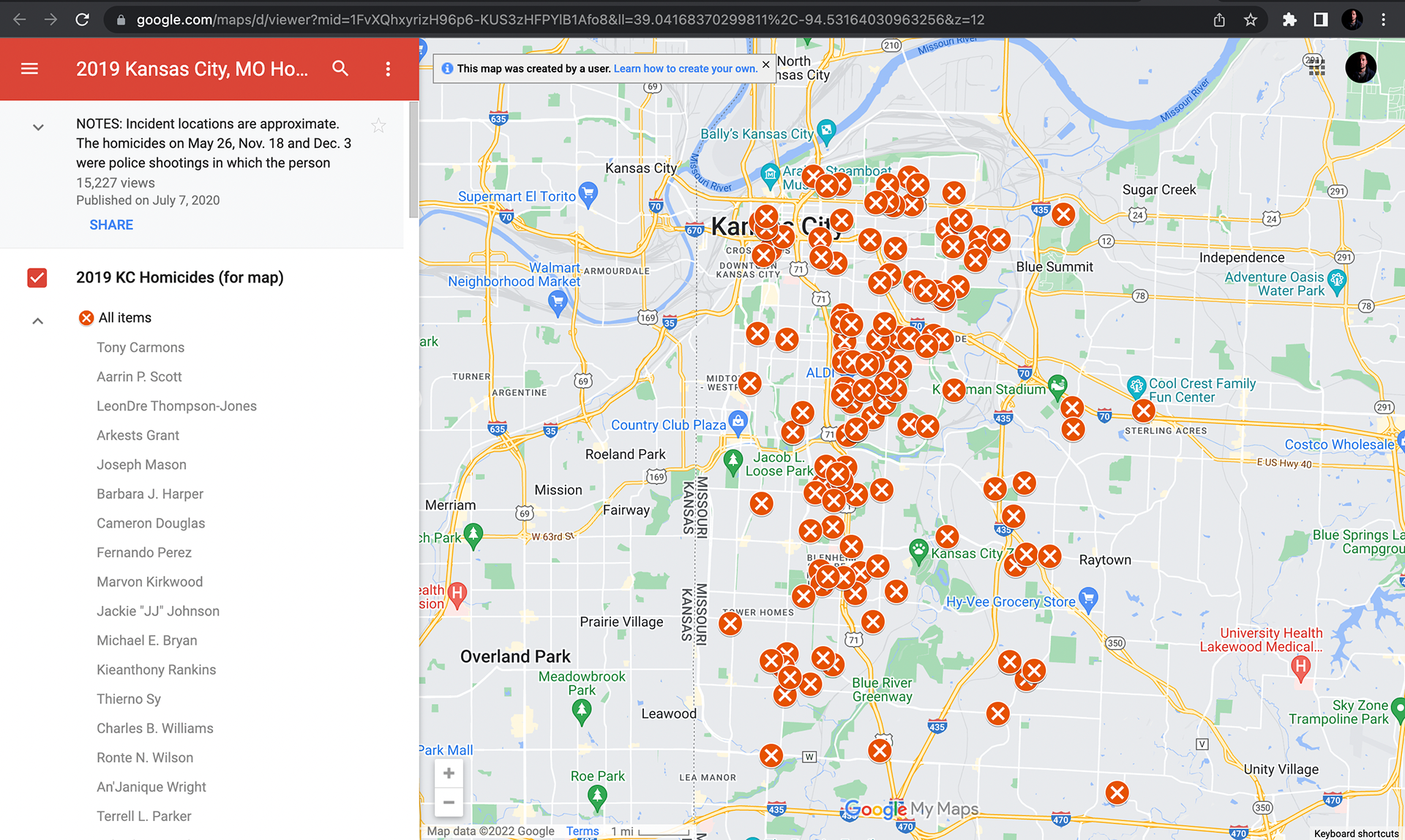Select Kieanthony Rankins entry

(156, 670)
